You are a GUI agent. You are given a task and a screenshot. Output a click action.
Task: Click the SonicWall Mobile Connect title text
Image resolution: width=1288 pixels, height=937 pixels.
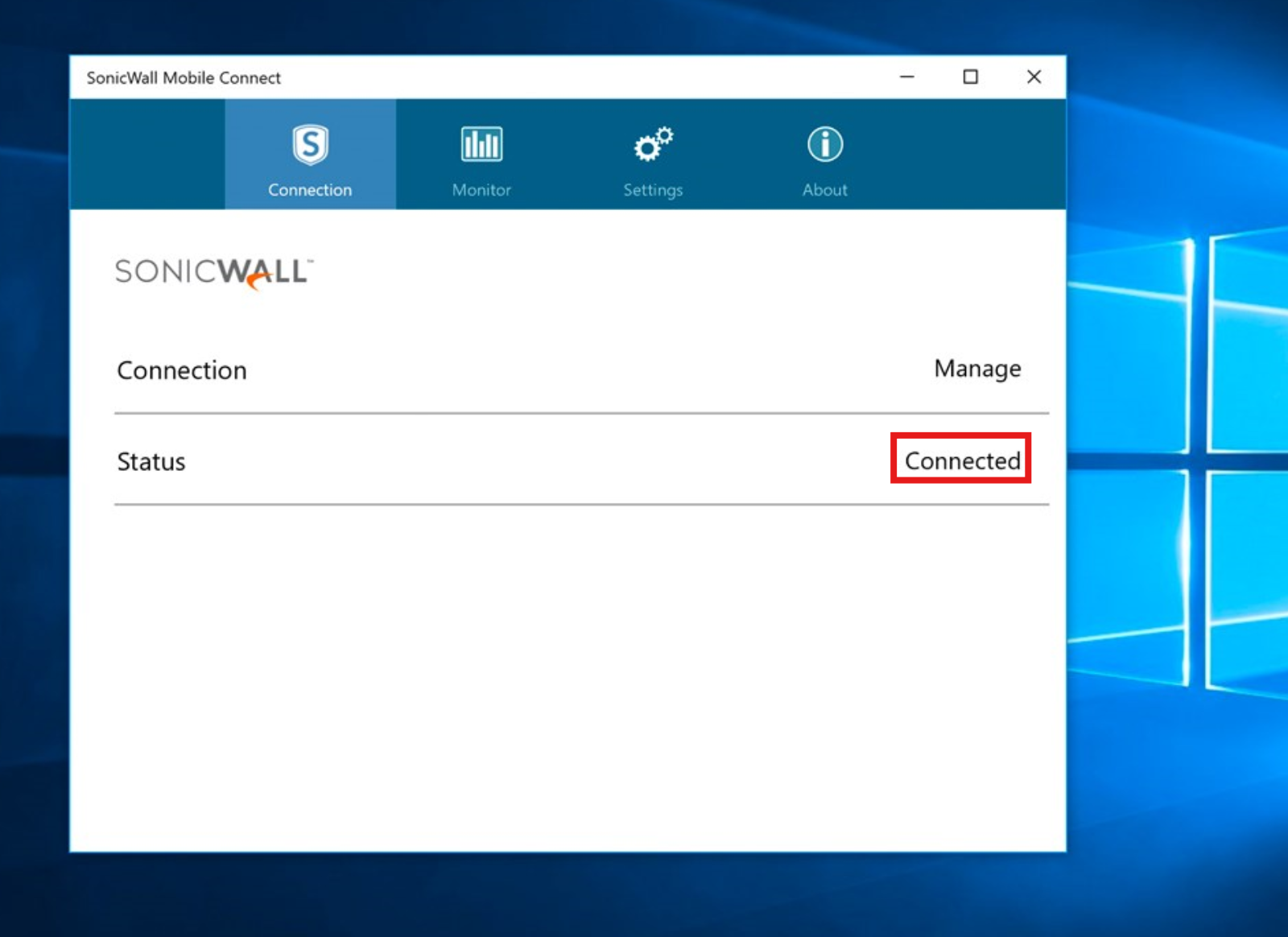tap(184, 78)
